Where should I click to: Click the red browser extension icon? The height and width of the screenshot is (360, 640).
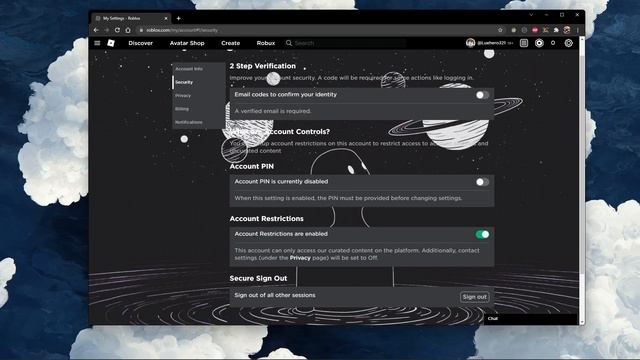(x=535, y=30)
